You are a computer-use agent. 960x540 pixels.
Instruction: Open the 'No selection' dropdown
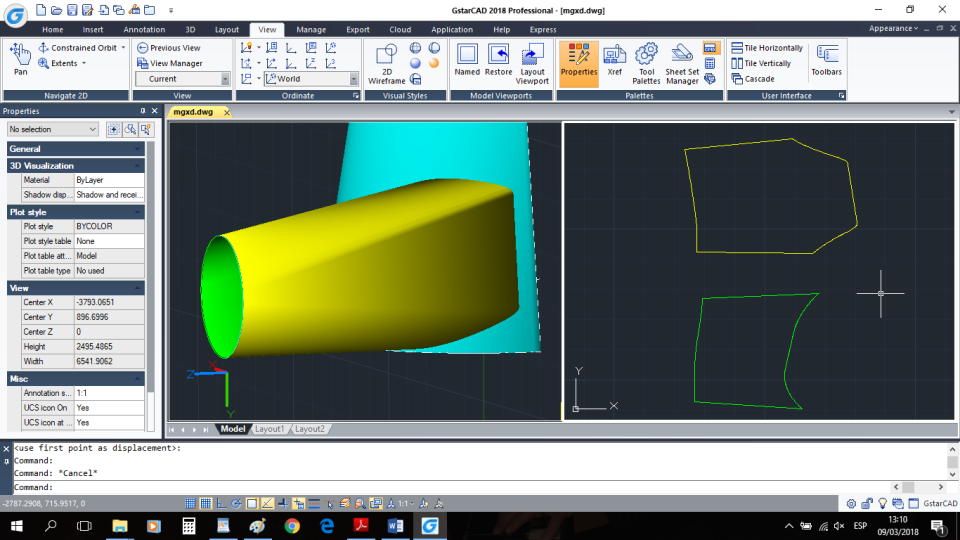53,129
